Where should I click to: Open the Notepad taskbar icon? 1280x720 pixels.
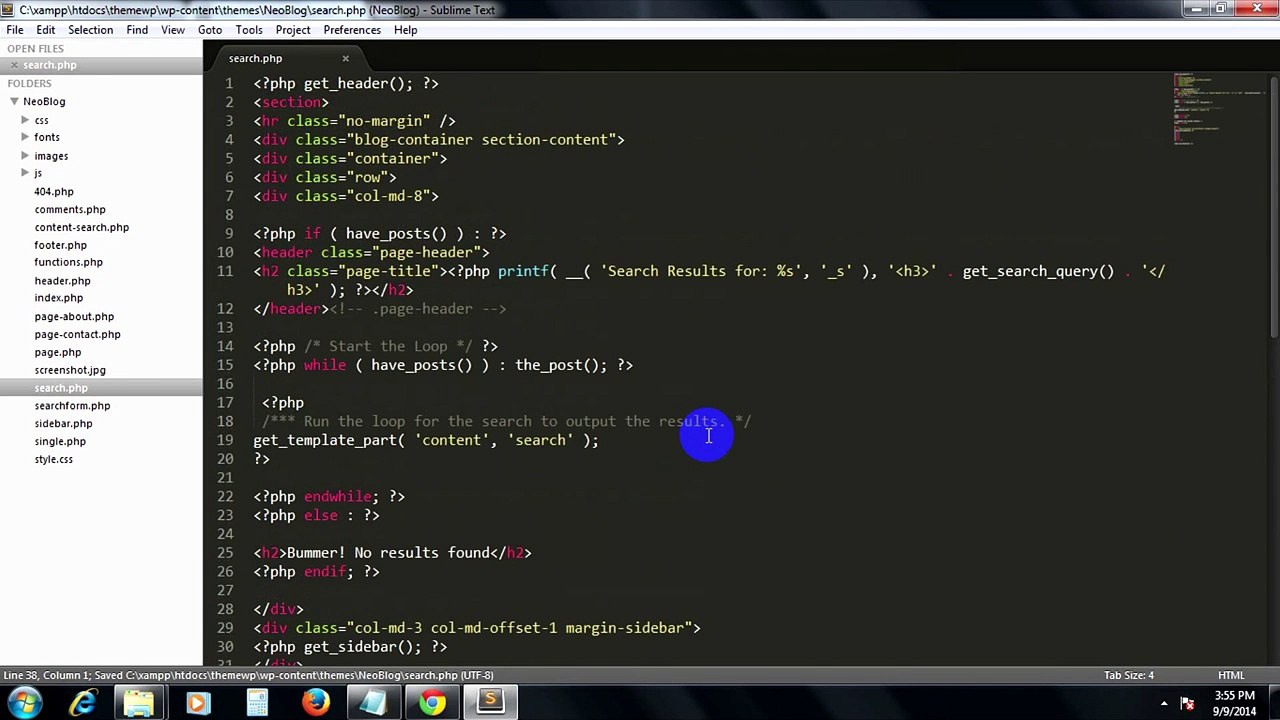coord(373,703)
